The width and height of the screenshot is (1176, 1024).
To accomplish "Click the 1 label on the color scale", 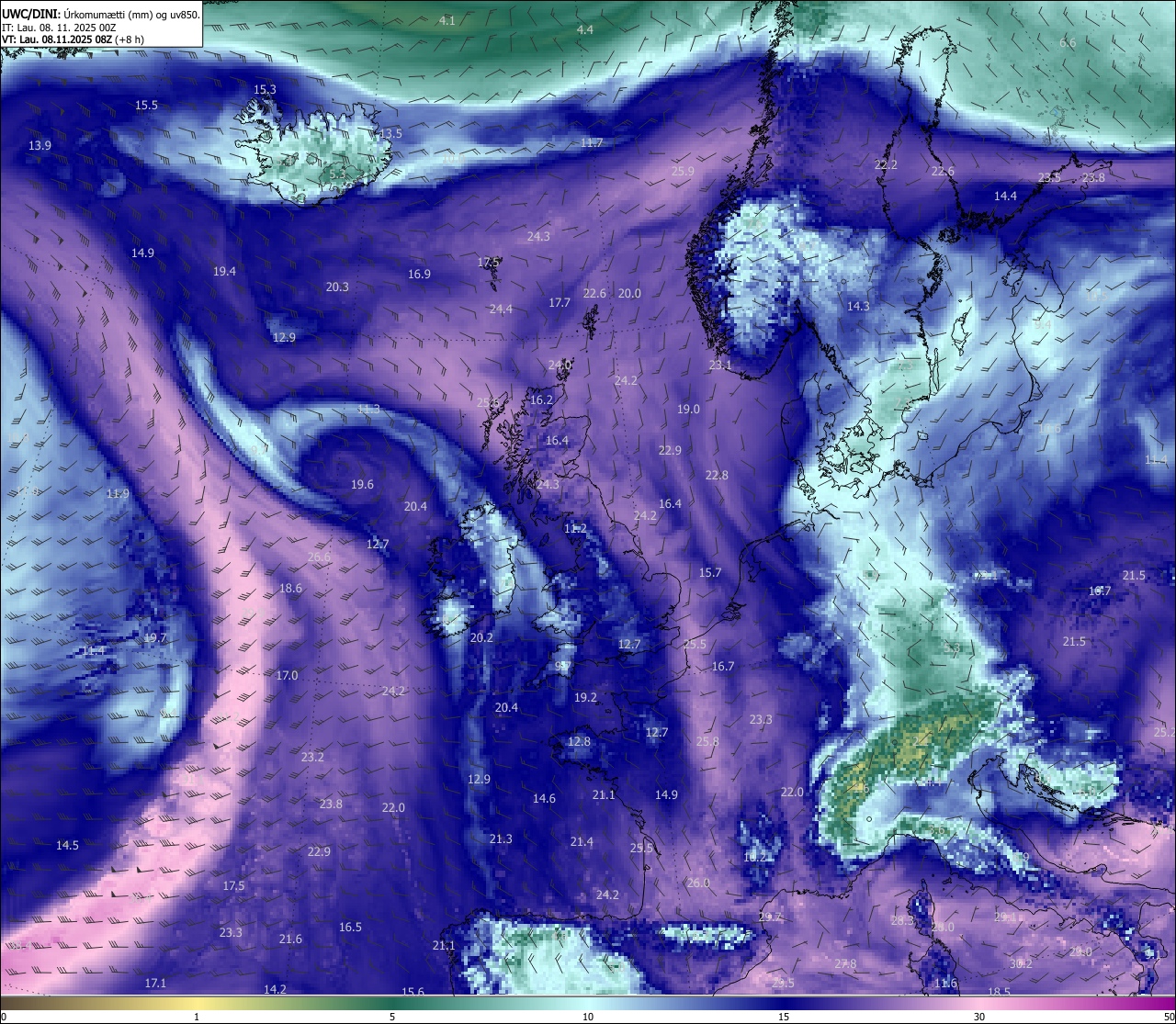I will 197,1017.
